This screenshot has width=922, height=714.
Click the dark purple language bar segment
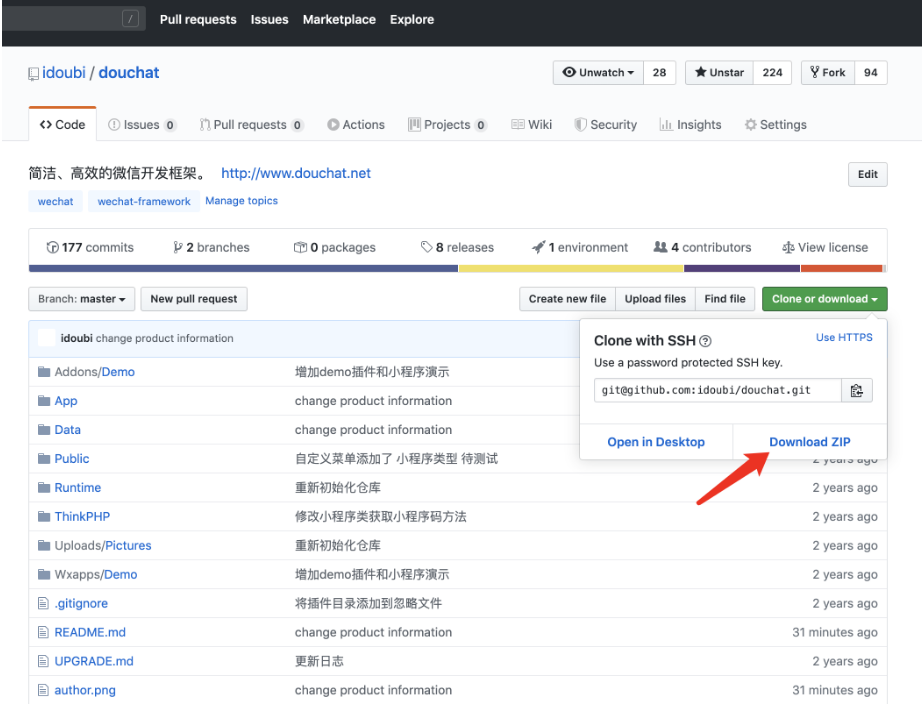(x=741, y=268)
